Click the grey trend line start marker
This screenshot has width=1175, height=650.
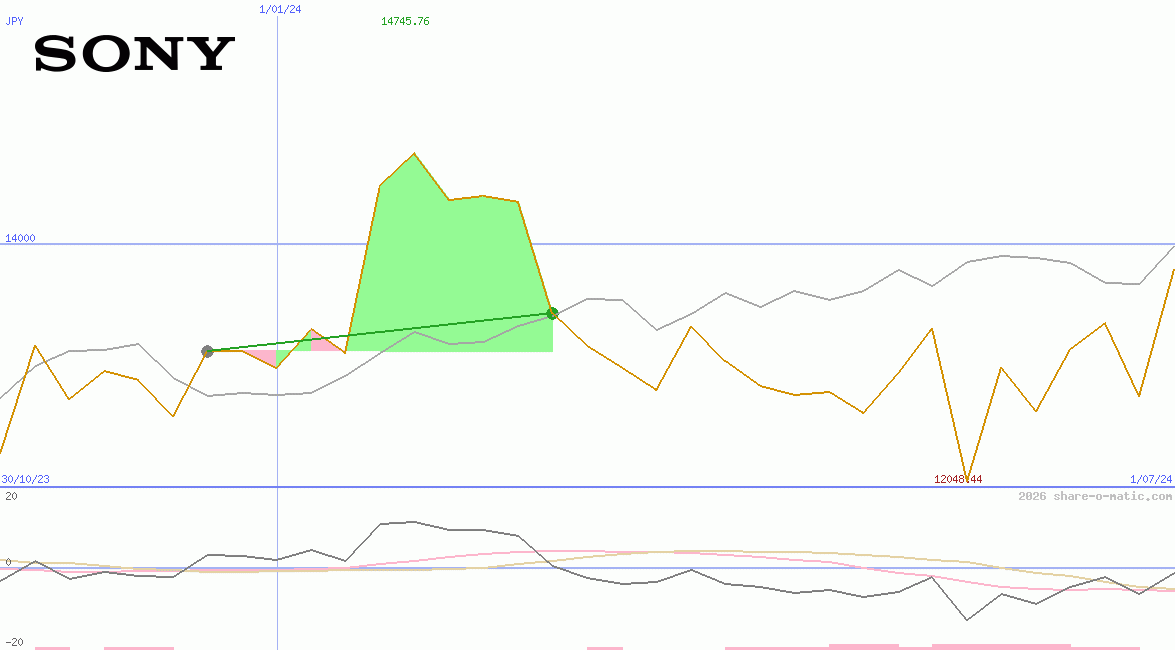pos(208,351)
